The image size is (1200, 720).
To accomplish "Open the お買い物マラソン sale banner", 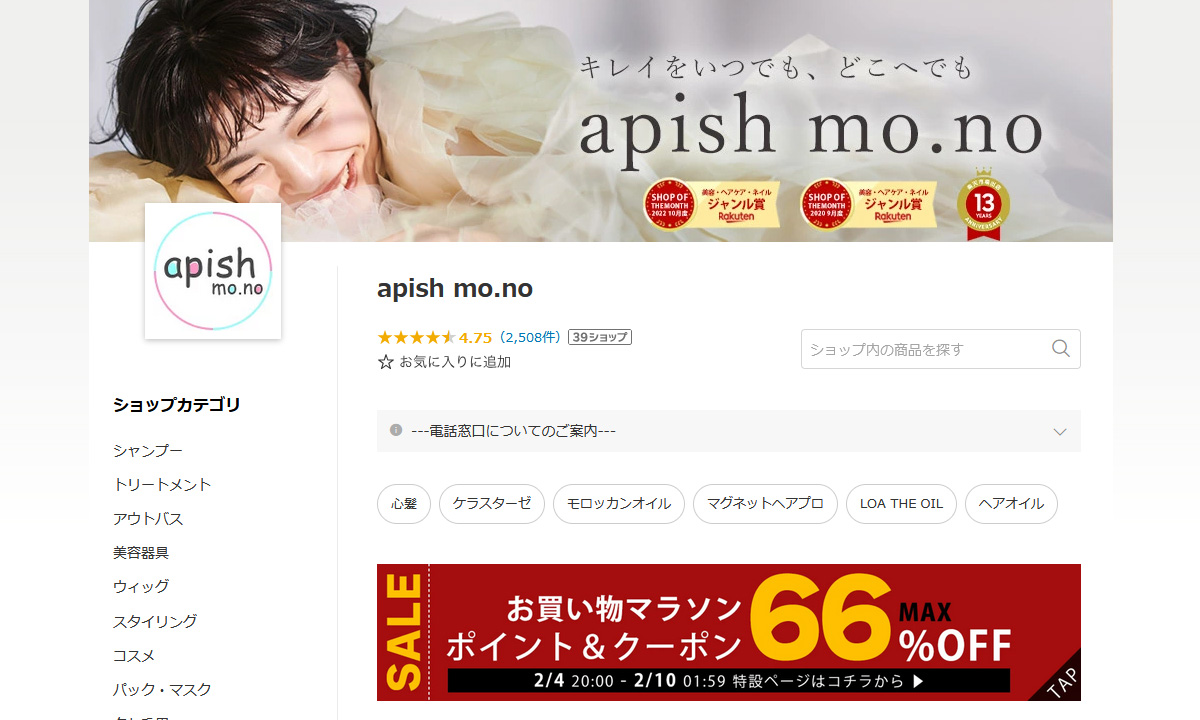I will 729,632.
